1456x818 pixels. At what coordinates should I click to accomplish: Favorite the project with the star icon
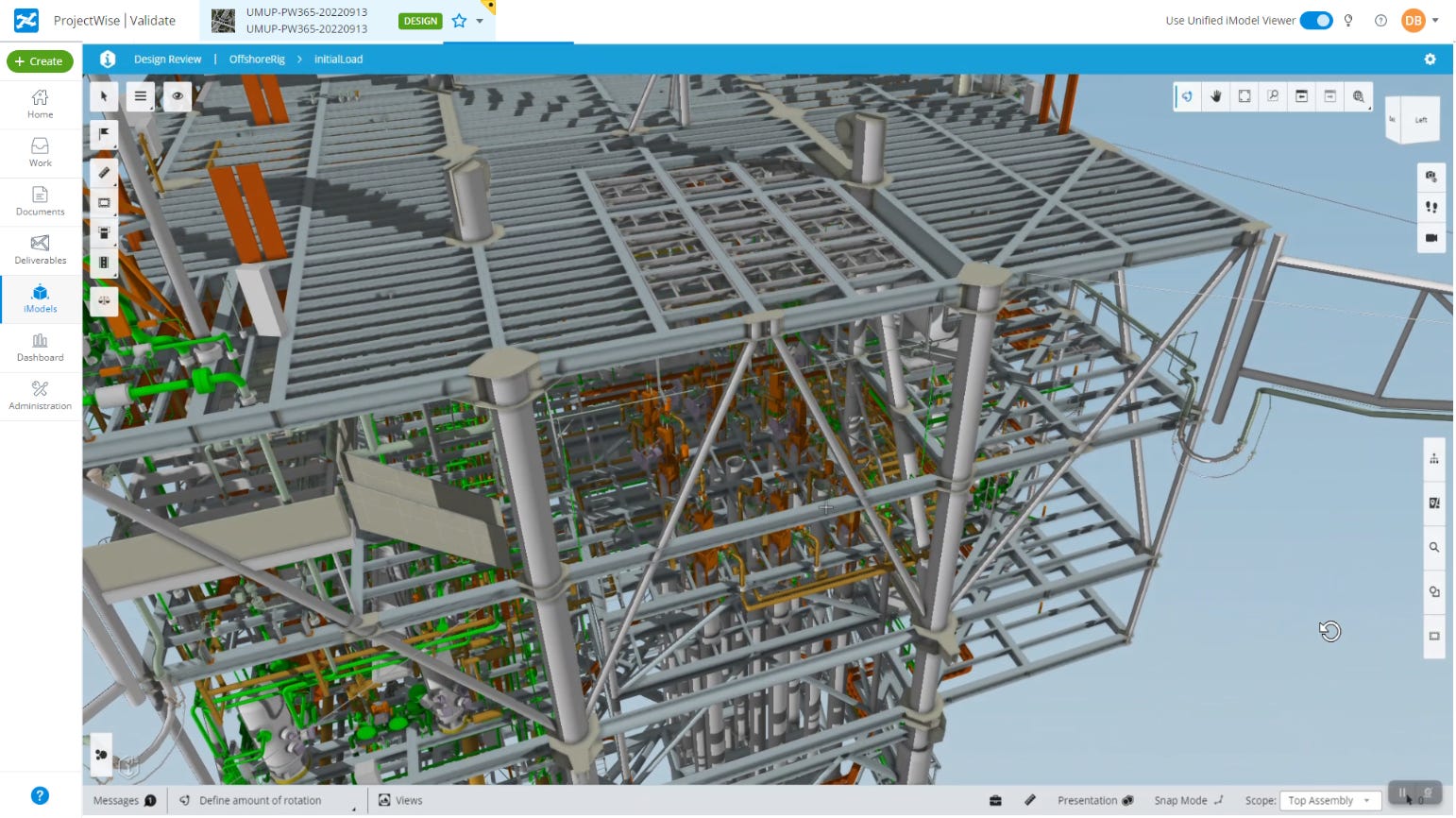[459, 21]
